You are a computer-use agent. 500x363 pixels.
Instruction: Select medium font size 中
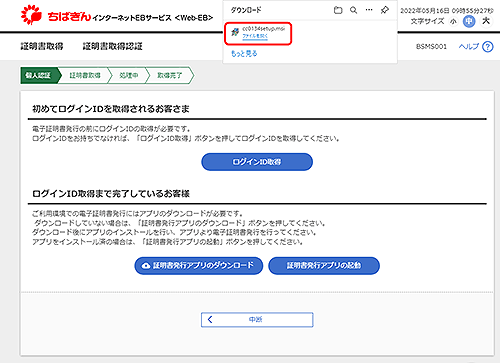point(469,21)
